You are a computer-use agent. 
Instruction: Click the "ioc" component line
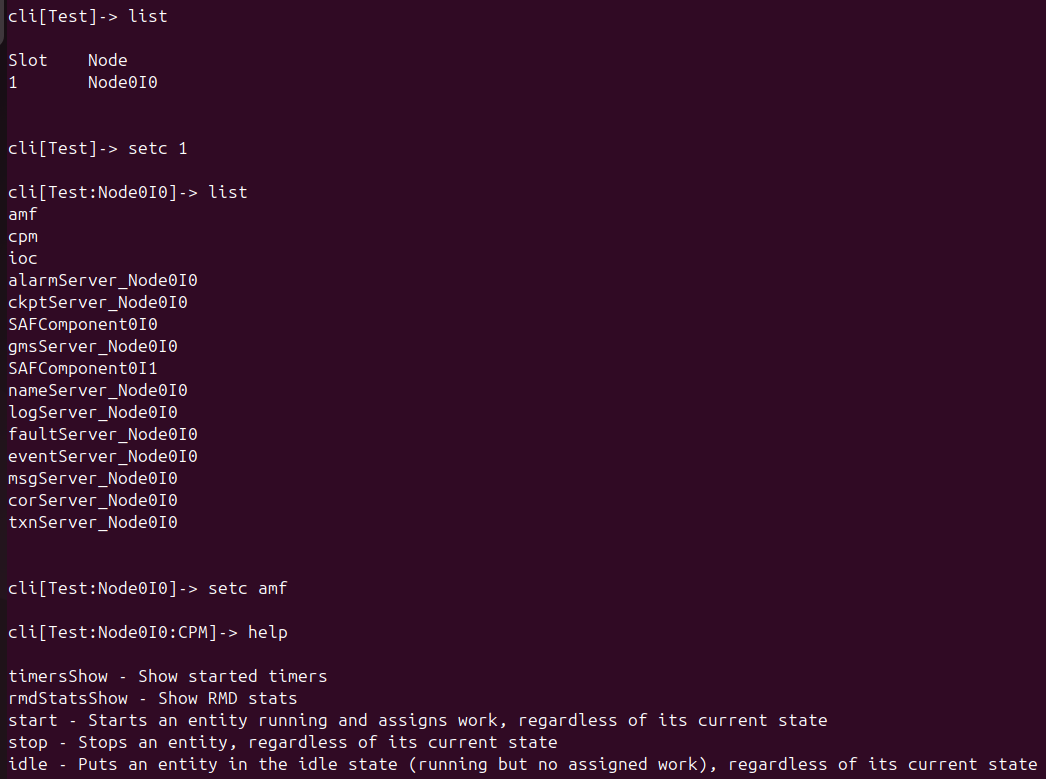23,259
